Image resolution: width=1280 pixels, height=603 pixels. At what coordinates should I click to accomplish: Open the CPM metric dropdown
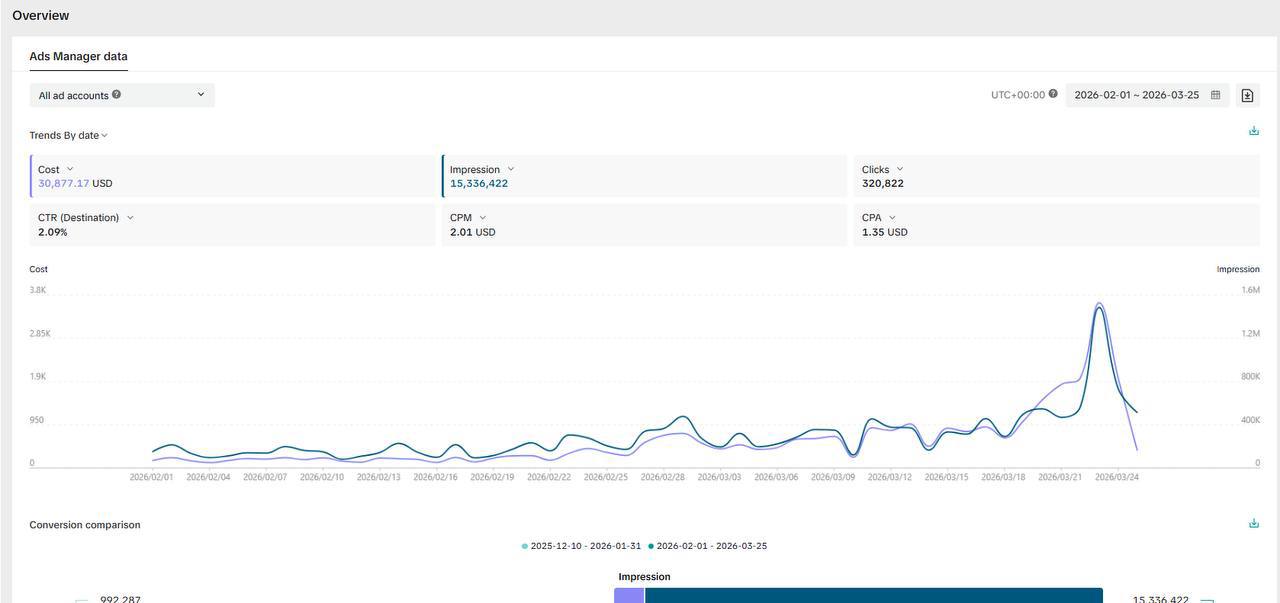pyautogui.click(x=482, y=217)
